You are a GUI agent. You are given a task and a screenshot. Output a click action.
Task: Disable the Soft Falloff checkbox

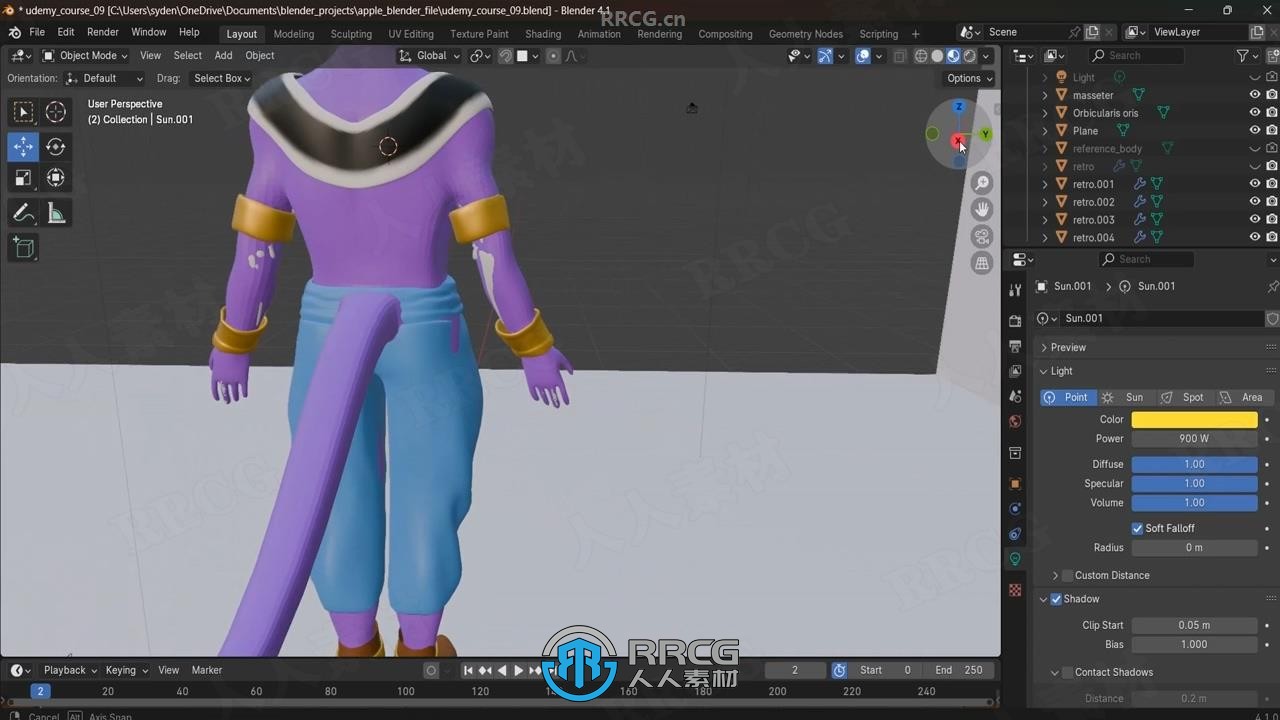1137,528
